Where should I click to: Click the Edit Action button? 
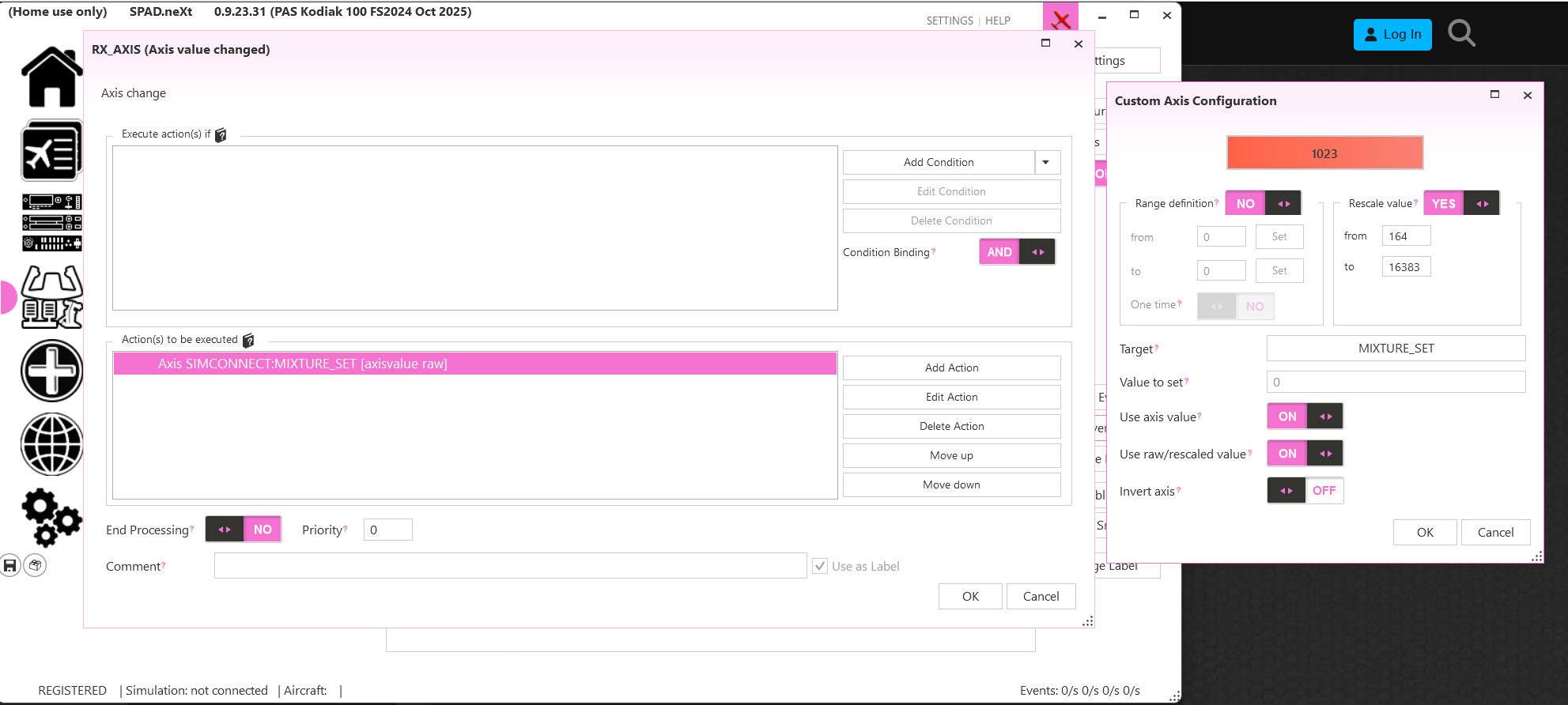pos(951,397)
